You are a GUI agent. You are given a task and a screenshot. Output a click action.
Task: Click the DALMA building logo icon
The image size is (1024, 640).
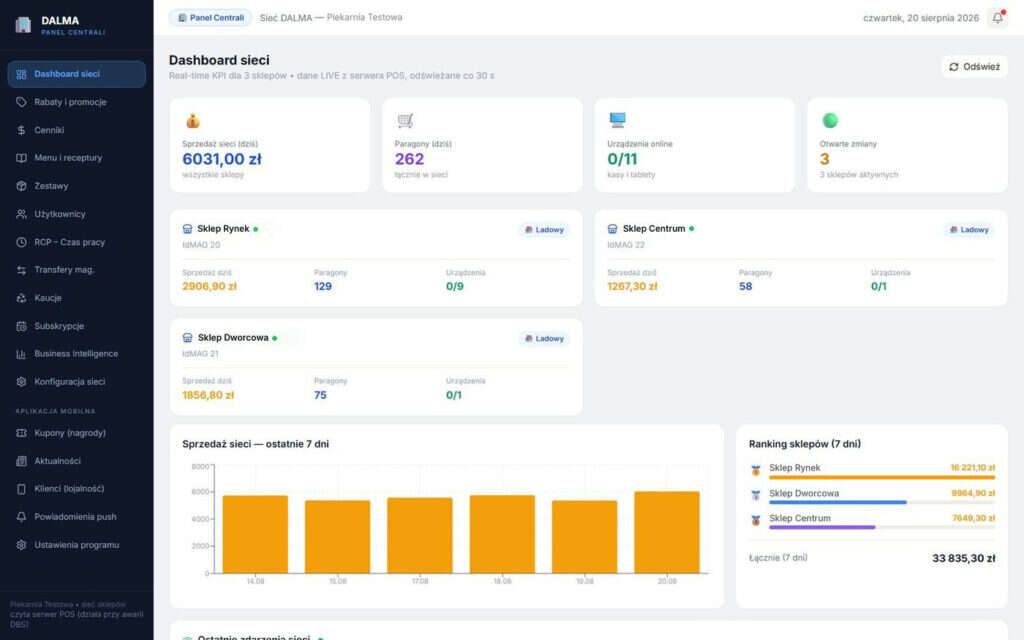(x=23, y=24)
